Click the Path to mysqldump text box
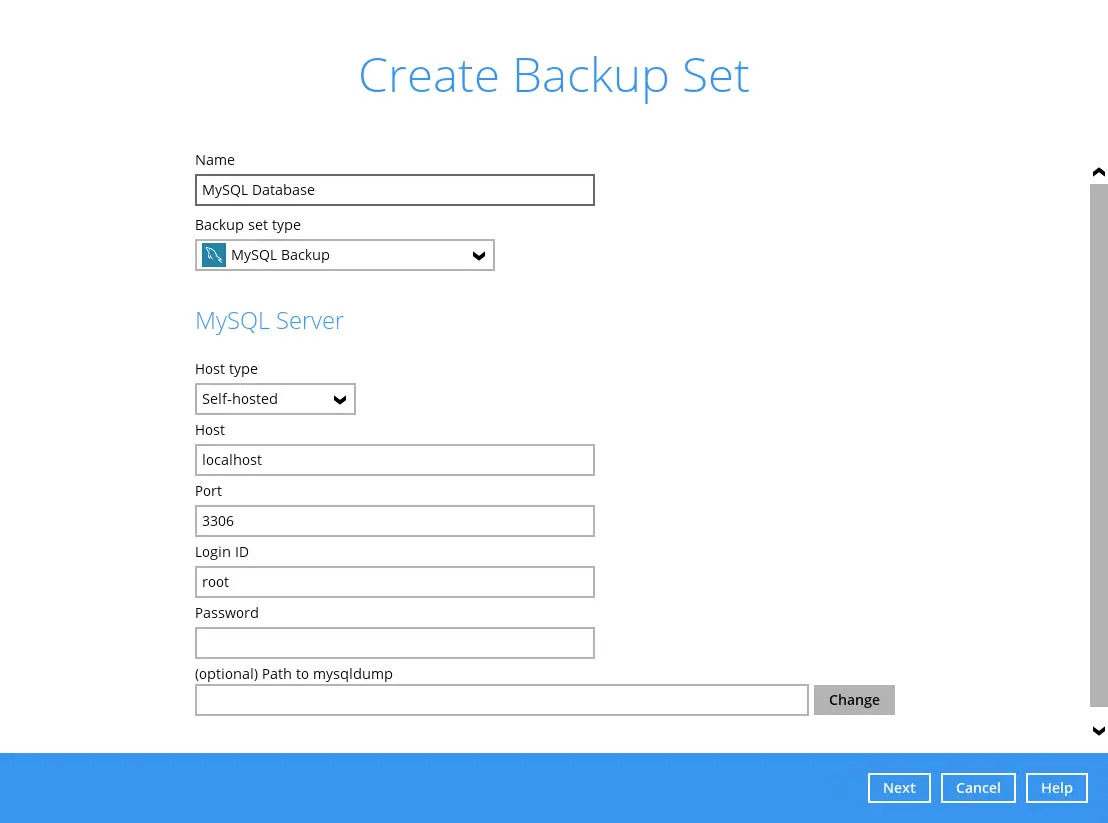 [x=501, y=700]
